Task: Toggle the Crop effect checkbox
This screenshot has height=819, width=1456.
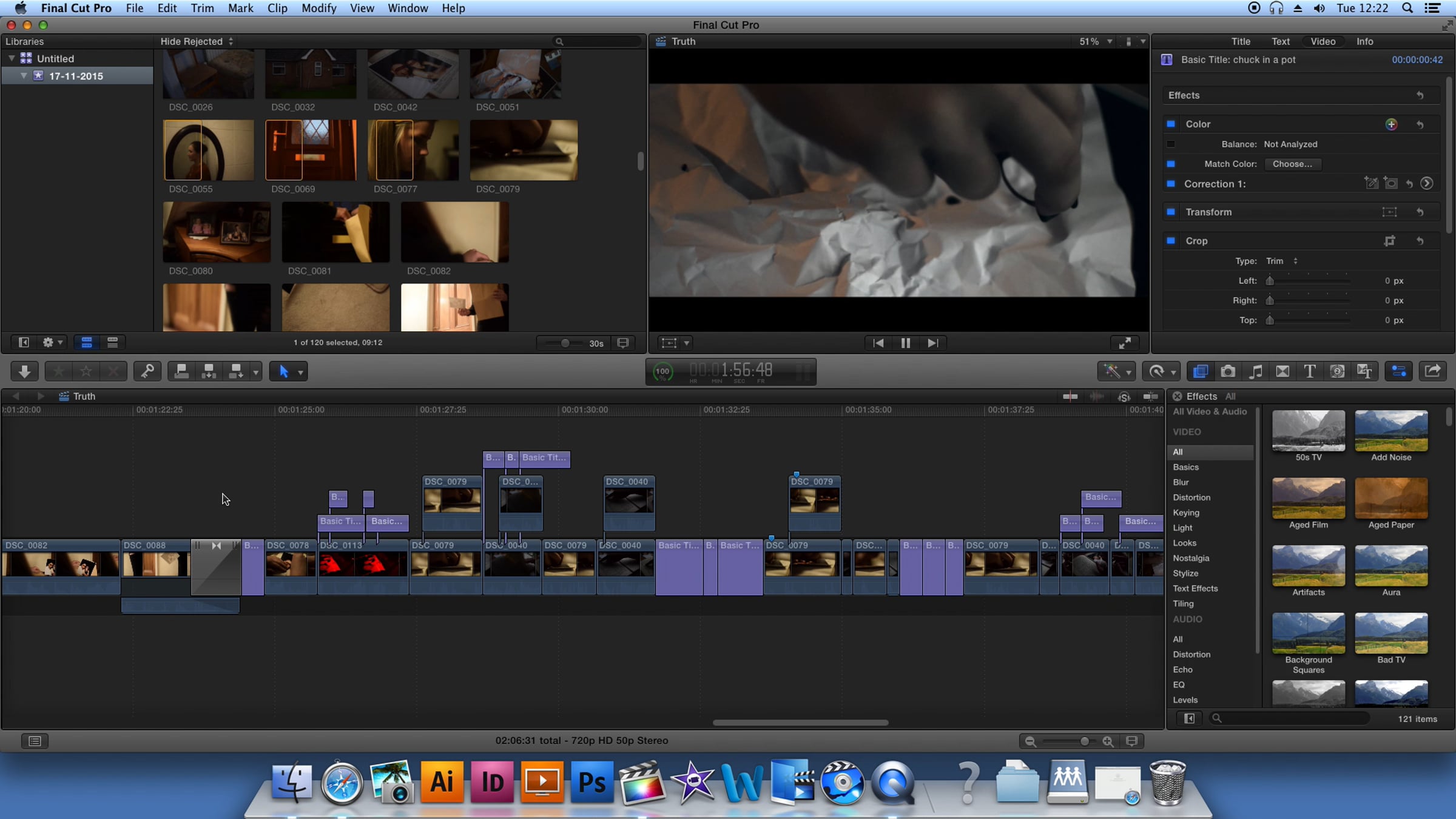Action: [x=1171, y=241]
